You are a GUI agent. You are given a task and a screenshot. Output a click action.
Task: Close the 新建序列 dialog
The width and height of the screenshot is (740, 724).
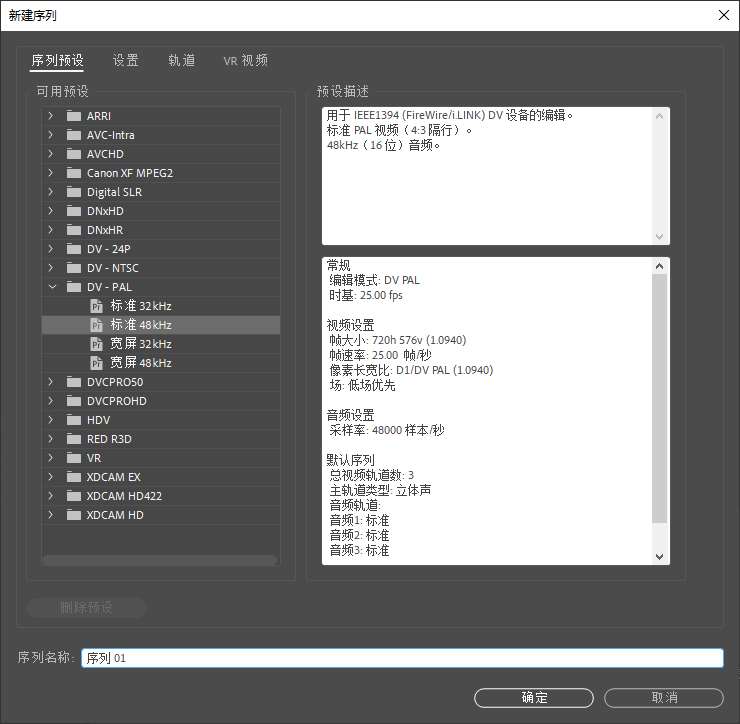click(x=723, y=15)
